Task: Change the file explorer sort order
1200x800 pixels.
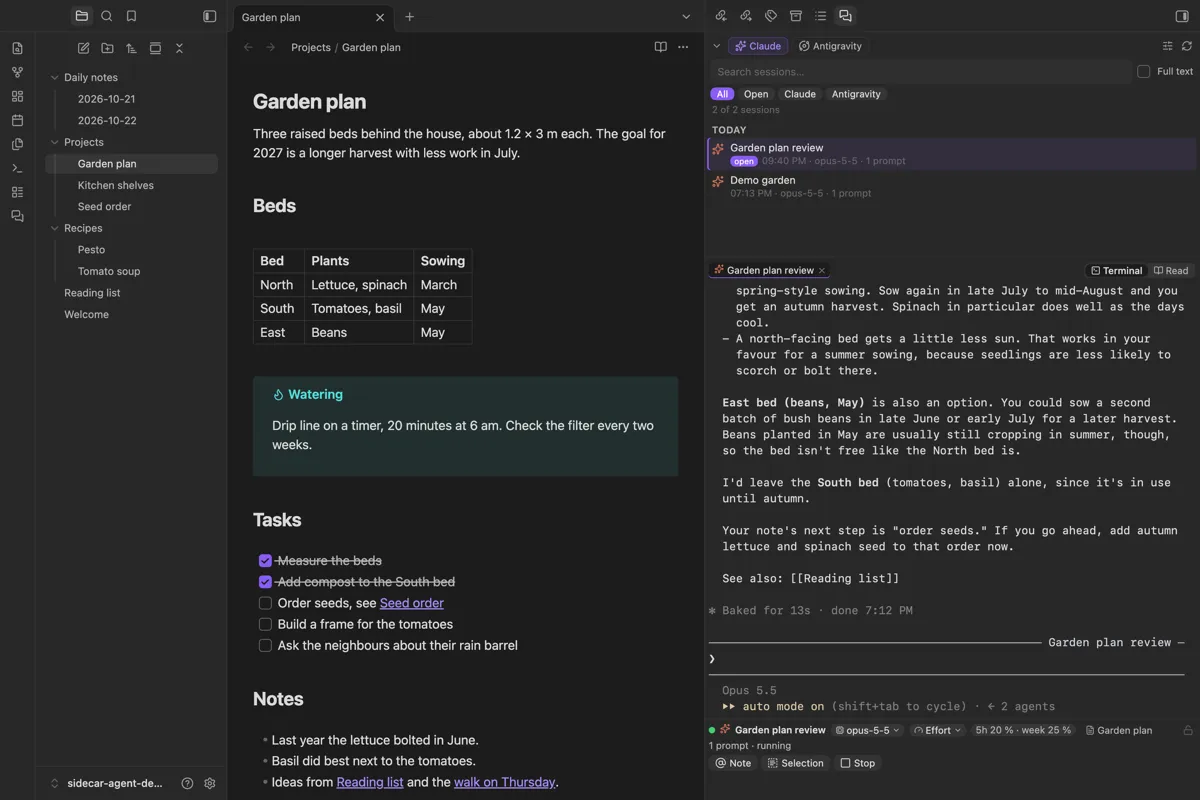Action: tap(131, 48)
